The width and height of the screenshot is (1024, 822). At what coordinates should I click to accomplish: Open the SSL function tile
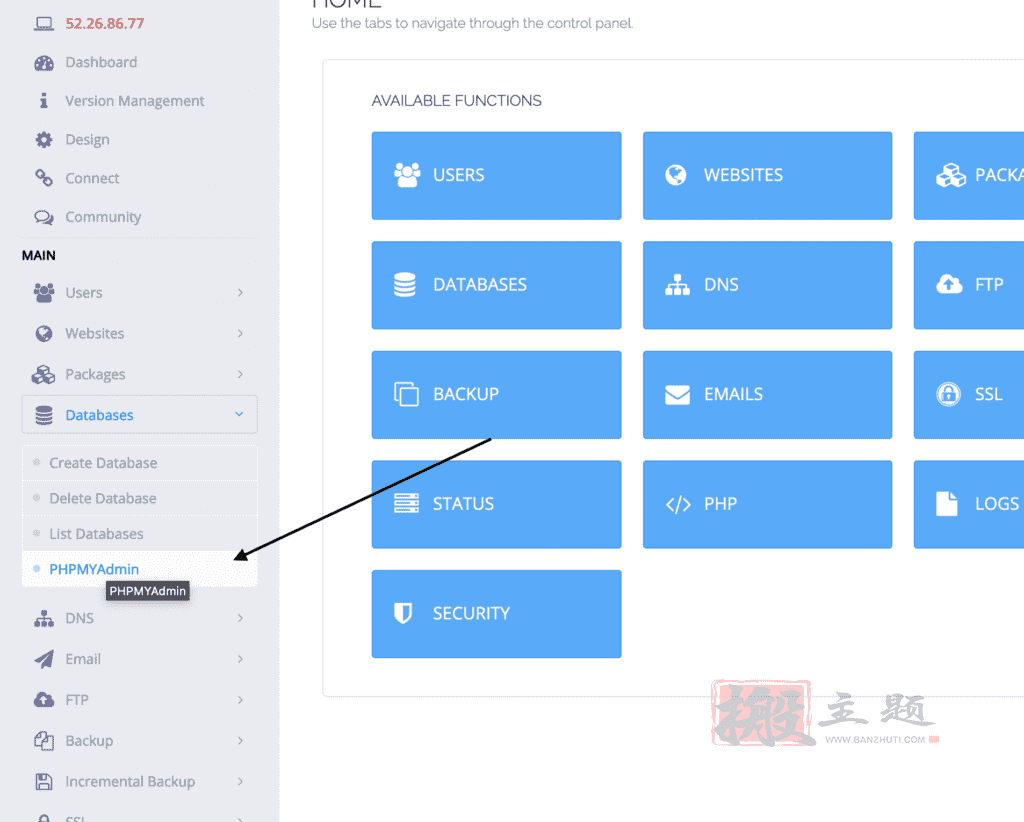[x=968, y=395]
